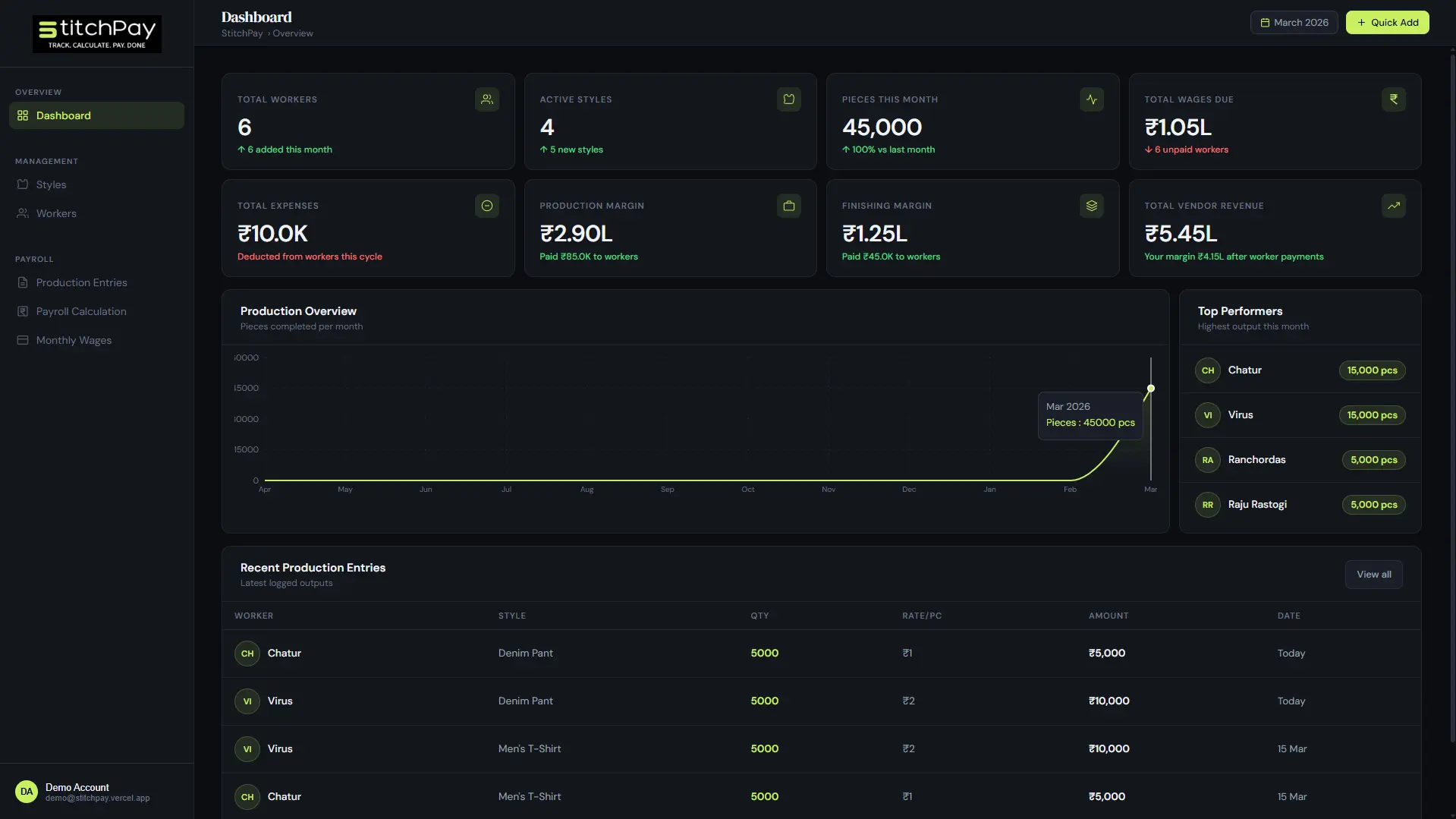The width and height of the screenshot is (1456, 819).
Task: Click View all in Recent Production Entries
Action: 1373,575
